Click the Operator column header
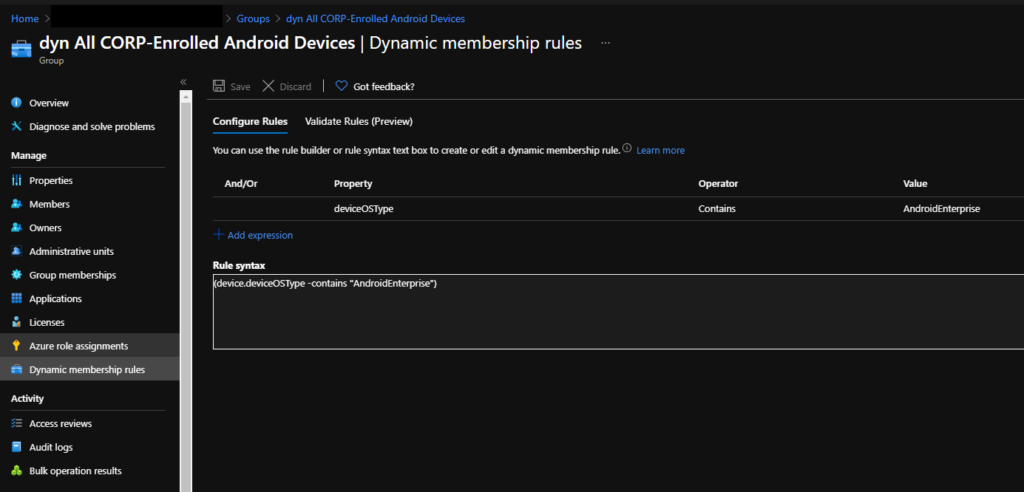Image resolution: width=1024 pixels, height=492 pixels. pyautogui.click(x=718, y=184)
